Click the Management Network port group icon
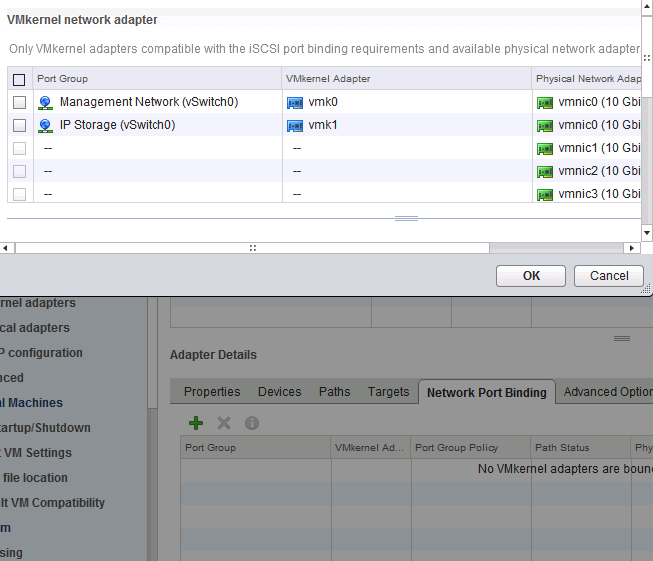Viewport: 653px width, 561px height. [x=45, y=102]
